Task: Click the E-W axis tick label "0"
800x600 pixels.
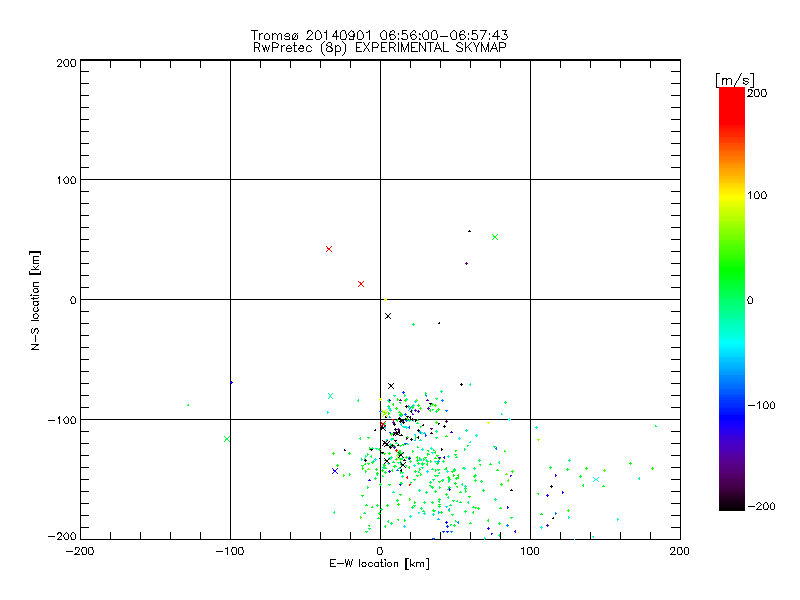Action: click(380, 551)
